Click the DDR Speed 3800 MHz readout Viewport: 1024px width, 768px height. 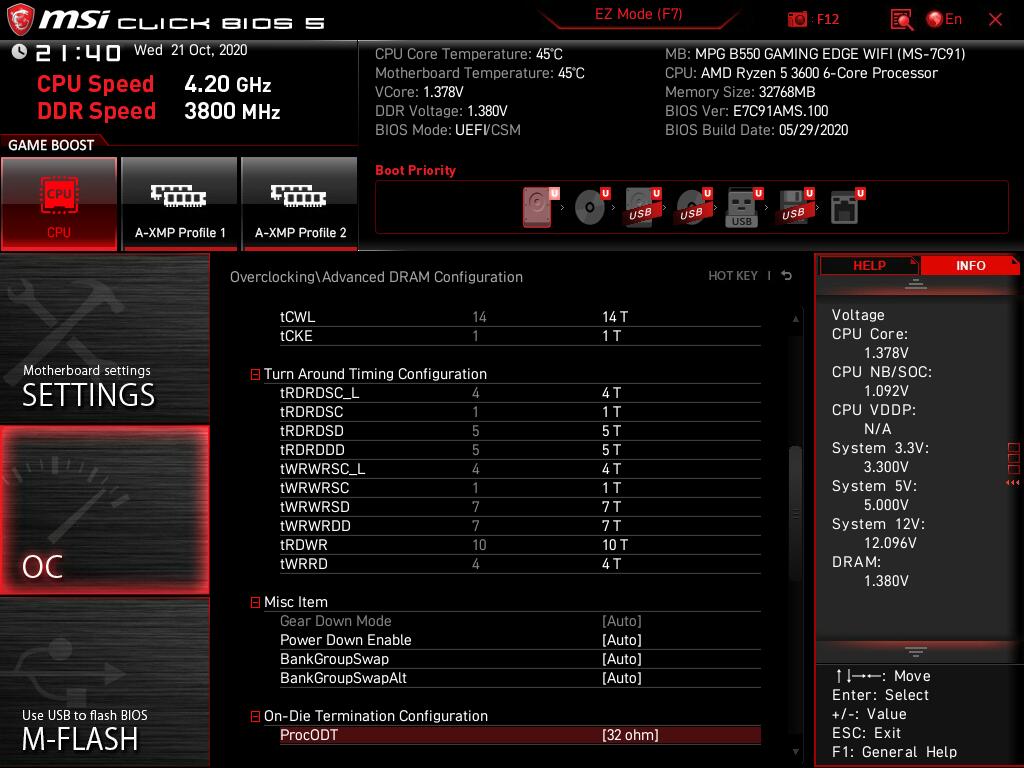pos(159,111)
